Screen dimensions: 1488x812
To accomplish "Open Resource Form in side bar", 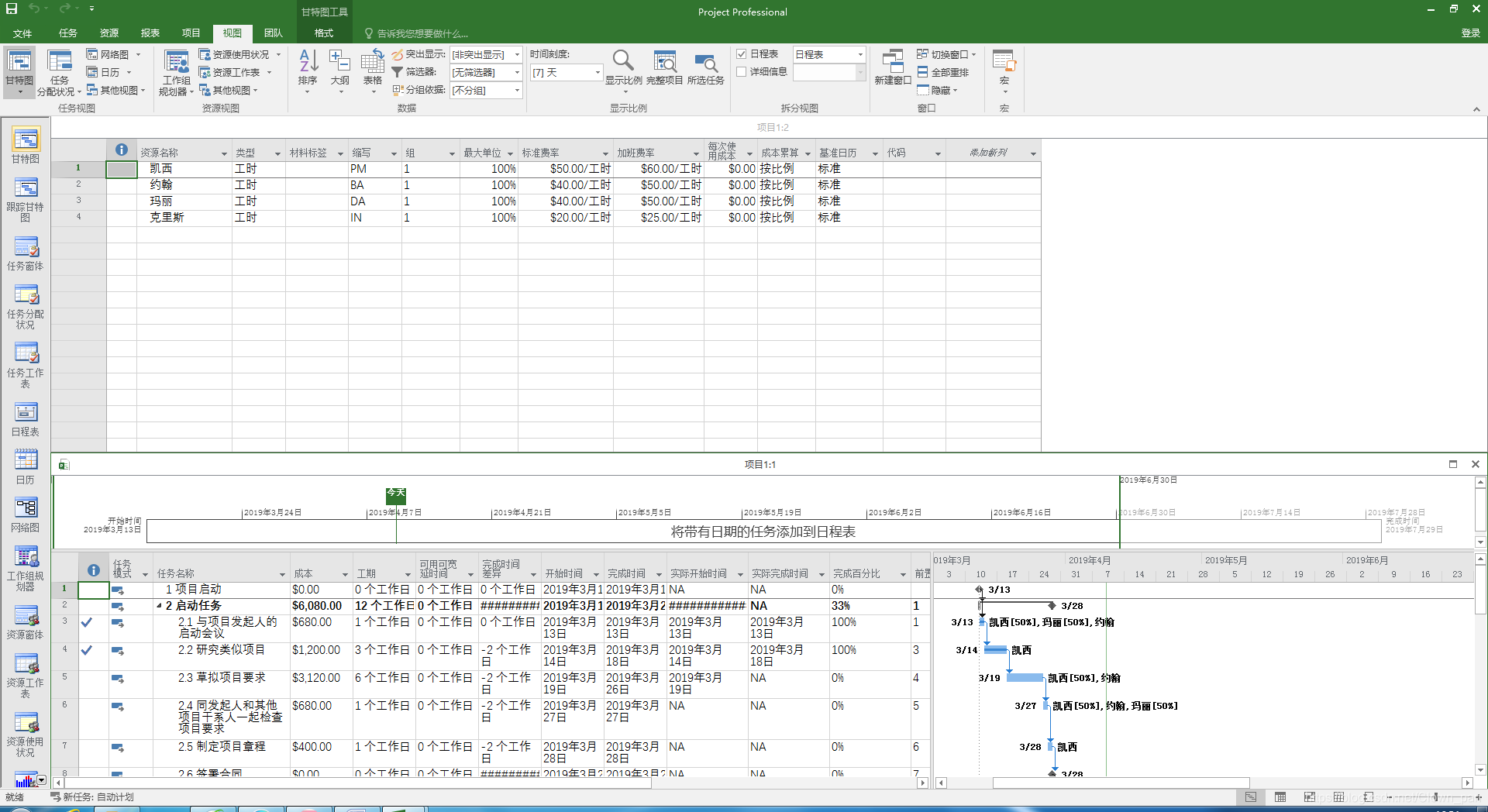I will 26,622.
